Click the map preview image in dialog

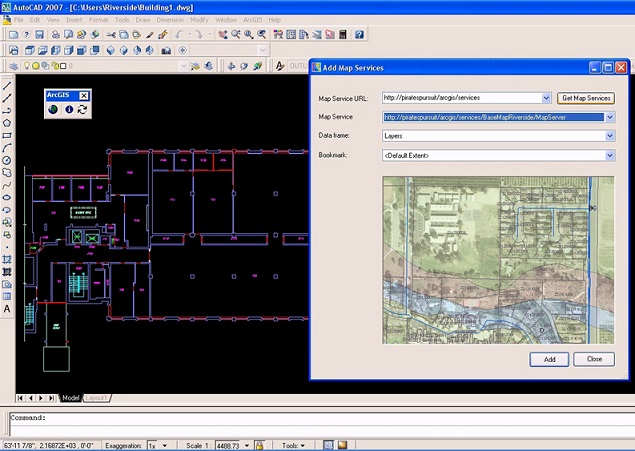498,260
